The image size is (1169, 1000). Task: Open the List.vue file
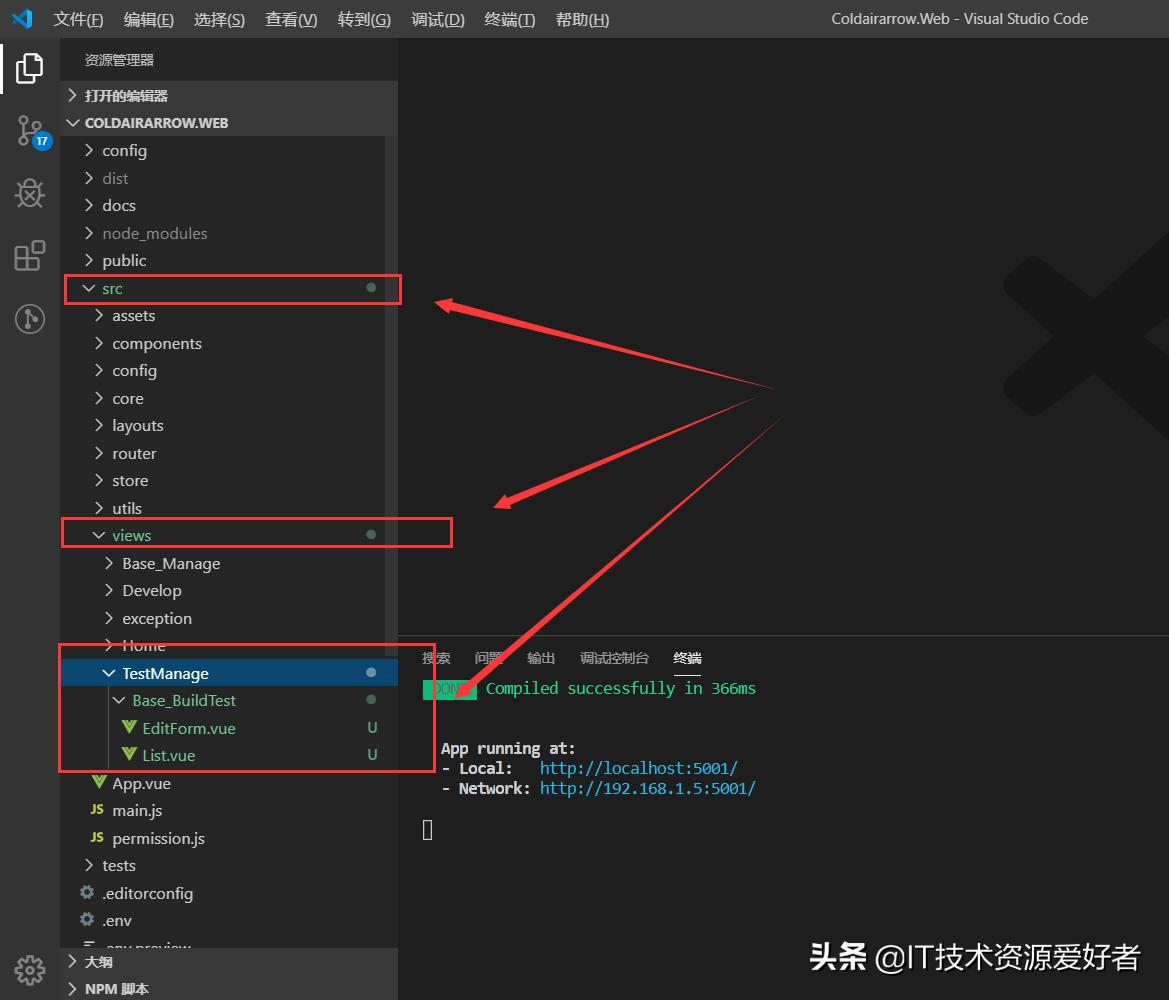tap(171, 754)
